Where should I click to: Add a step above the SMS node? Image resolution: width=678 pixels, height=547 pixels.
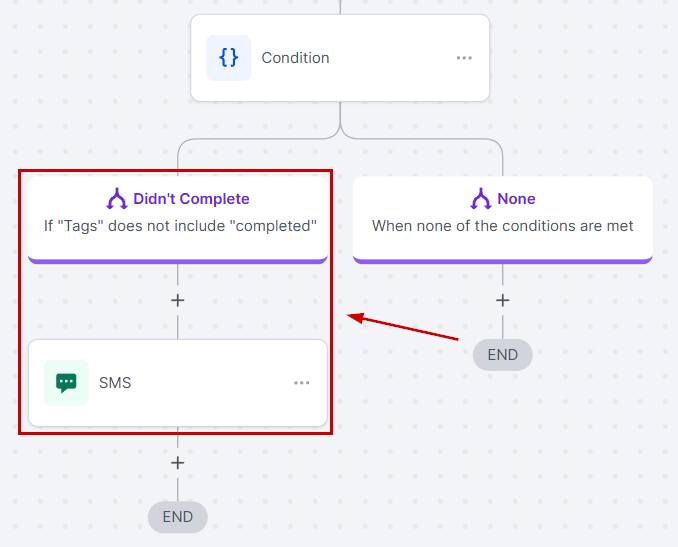(178, 300)
